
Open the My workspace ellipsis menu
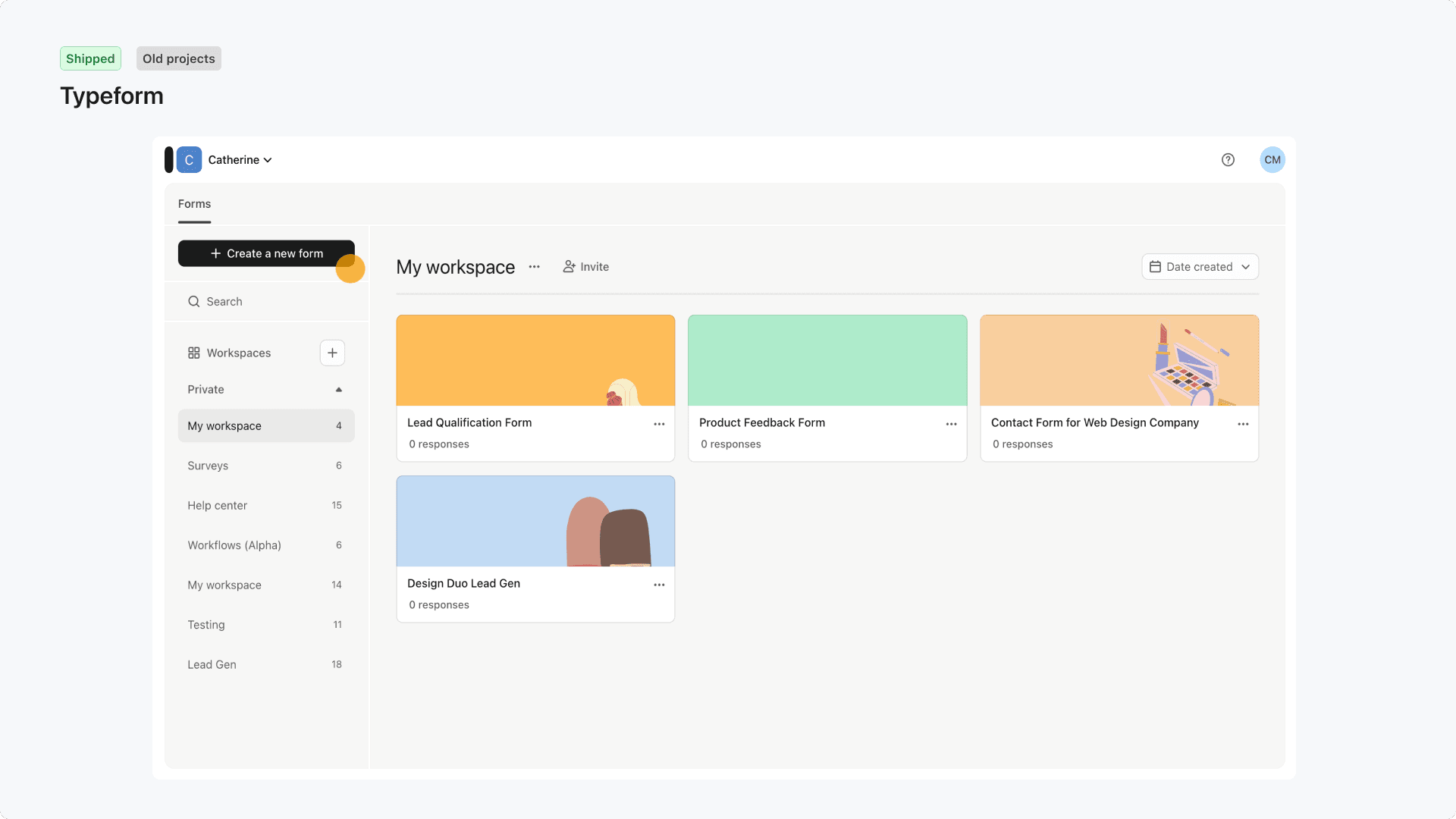coord(534,266)
